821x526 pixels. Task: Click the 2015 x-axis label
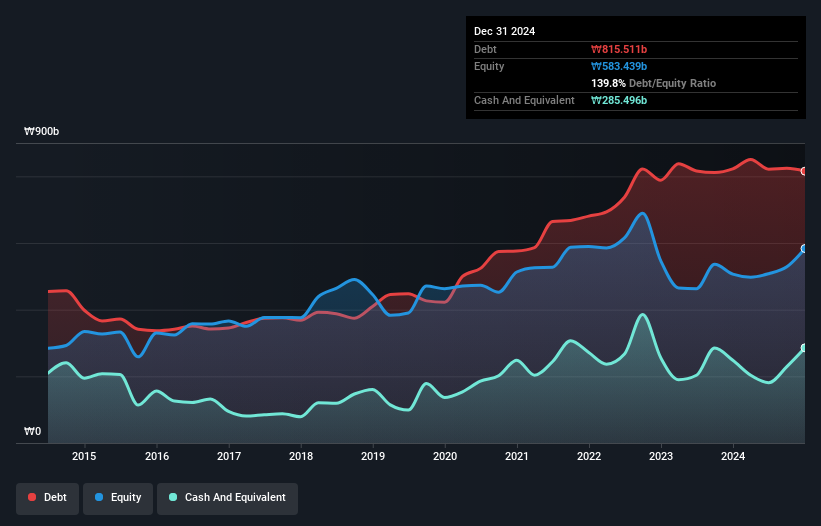pyautogui.click(x=84, y=456)
